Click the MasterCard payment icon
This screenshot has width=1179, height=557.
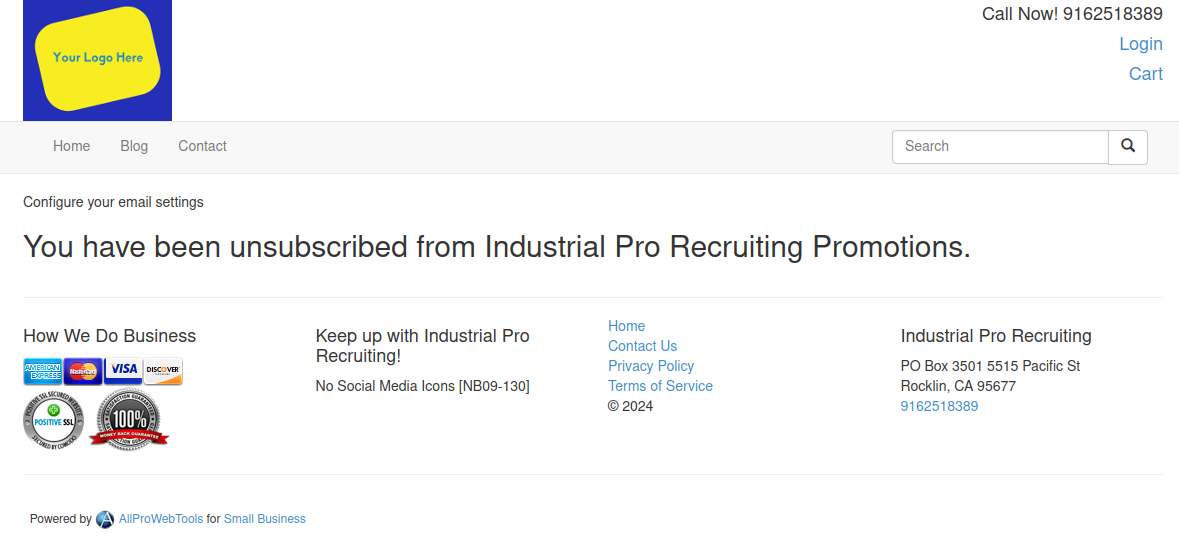tap(83, 371)
